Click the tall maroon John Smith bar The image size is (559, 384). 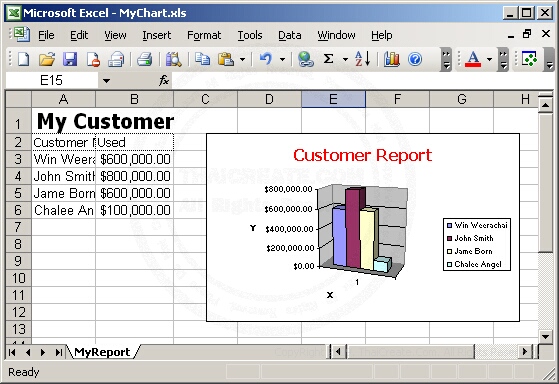[x=354, y=228]
